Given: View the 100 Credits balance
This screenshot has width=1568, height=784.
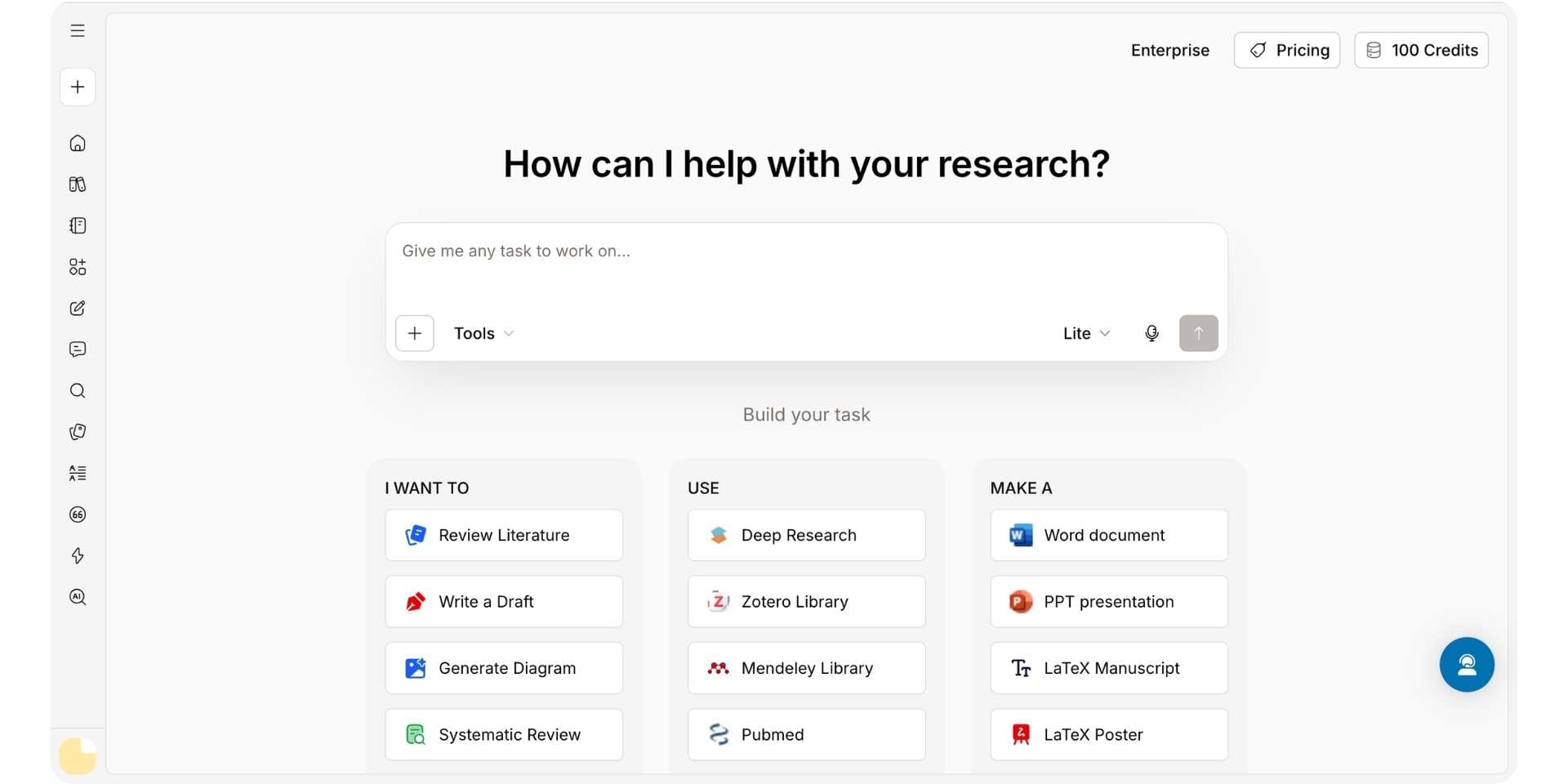Looking at the screenshot, I should (x=1421, y=51).
